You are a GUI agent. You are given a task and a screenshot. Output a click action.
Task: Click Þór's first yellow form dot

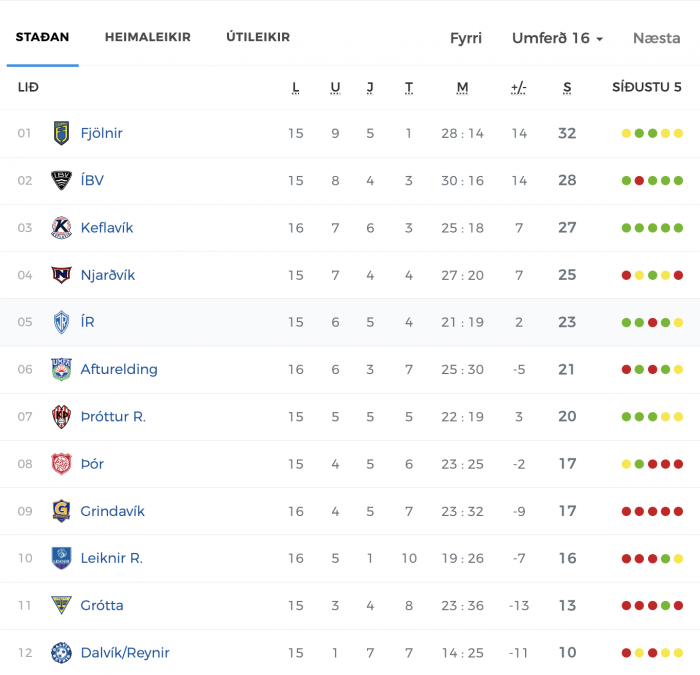[626, 464]
